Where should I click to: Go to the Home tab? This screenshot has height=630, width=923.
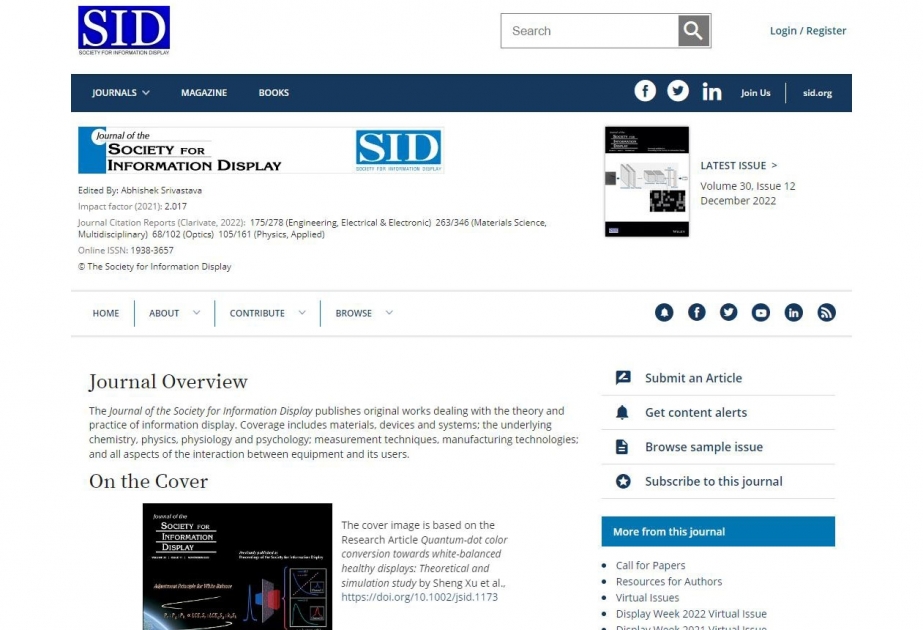106,313
